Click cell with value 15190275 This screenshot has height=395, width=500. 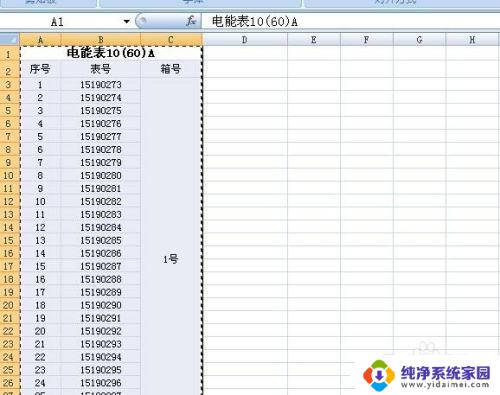(101, 111)
